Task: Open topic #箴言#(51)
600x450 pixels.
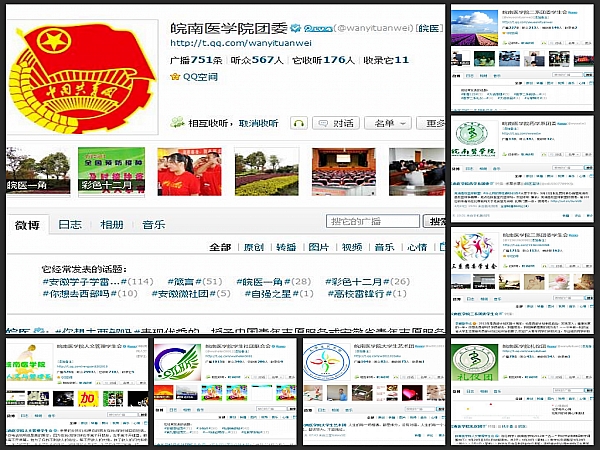Action: click(x=195, y=282)
